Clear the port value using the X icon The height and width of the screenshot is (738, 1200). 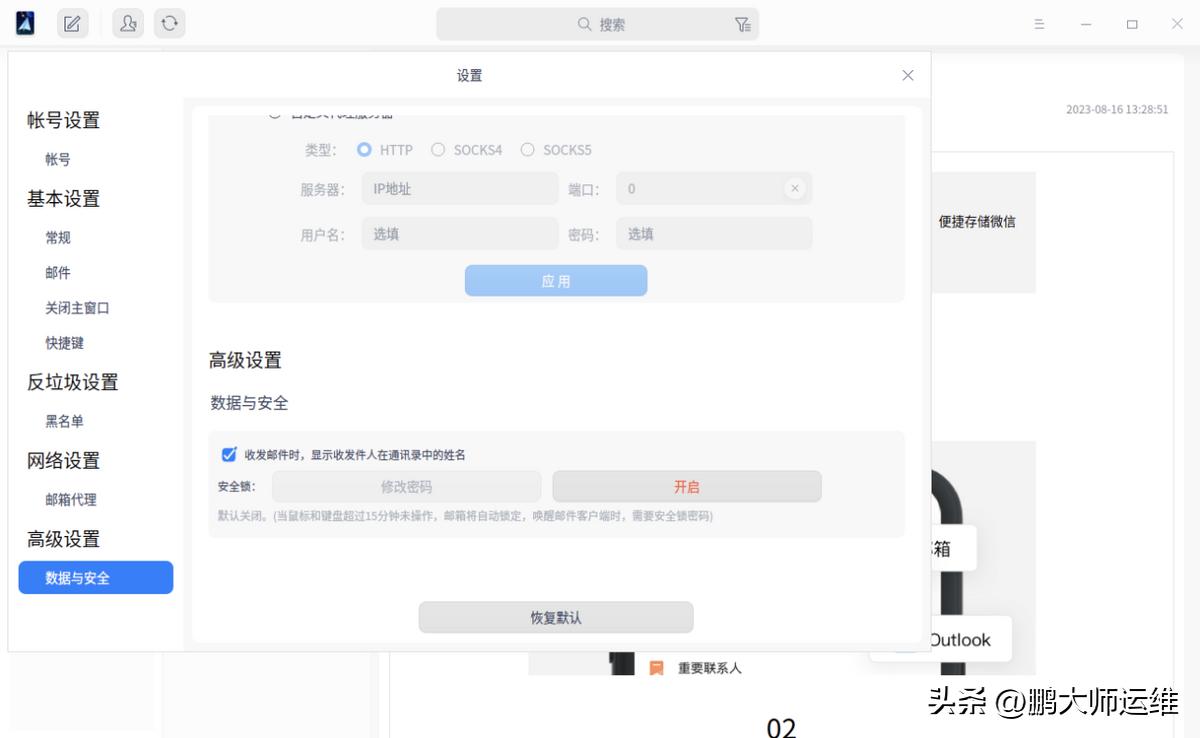point(796,188)
